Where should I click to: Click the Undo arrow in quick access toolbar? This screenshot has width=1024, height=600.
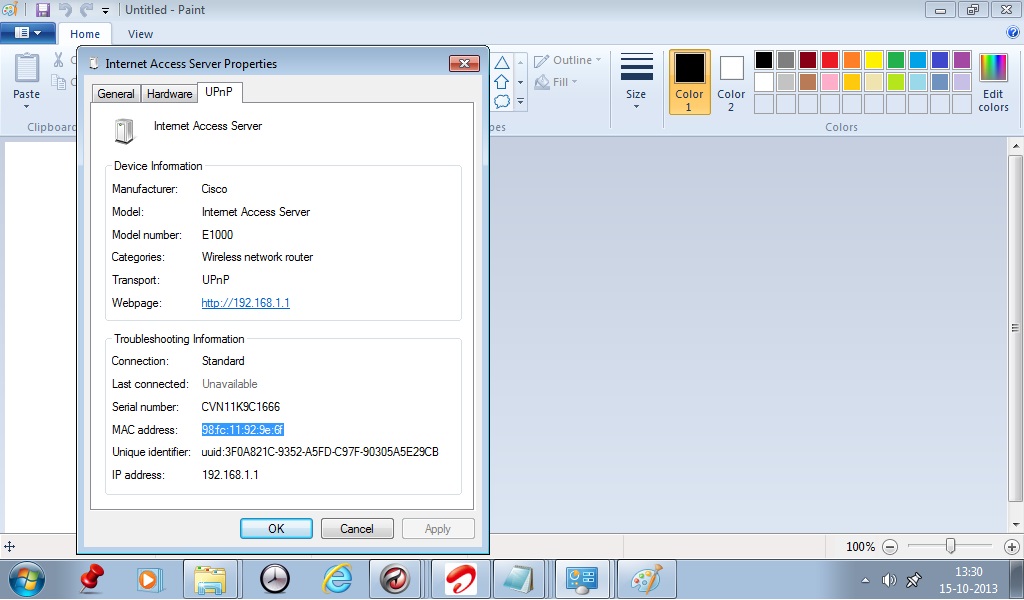(x=65, y=10)
